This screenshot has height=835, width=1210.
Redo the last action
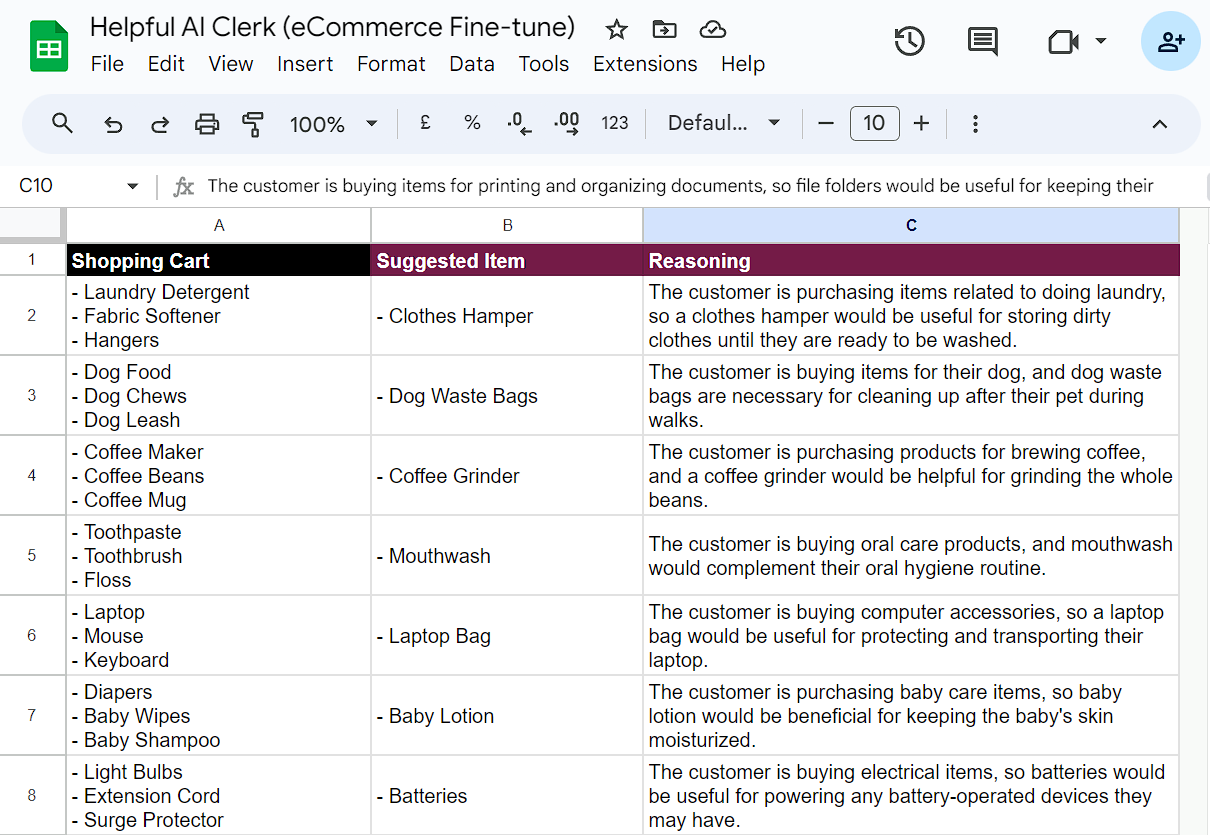(x=159, y=124)
